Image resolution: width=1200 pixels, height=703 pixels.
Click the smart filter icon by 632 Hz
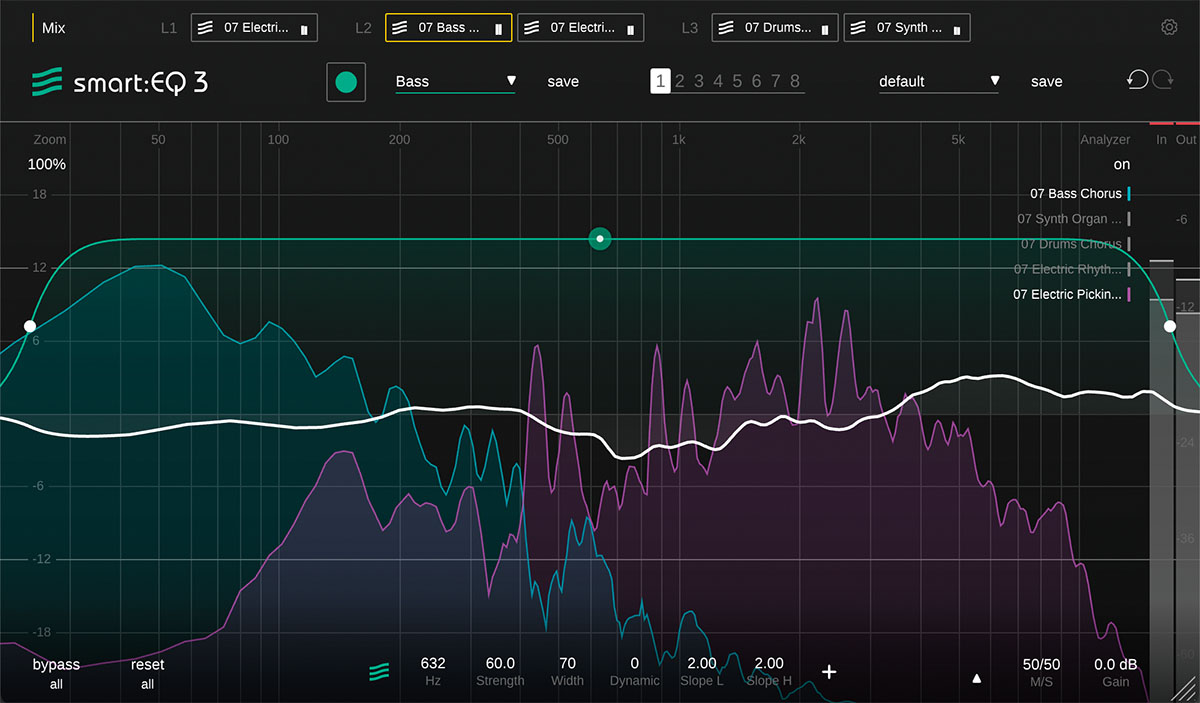tap(379, 672)
